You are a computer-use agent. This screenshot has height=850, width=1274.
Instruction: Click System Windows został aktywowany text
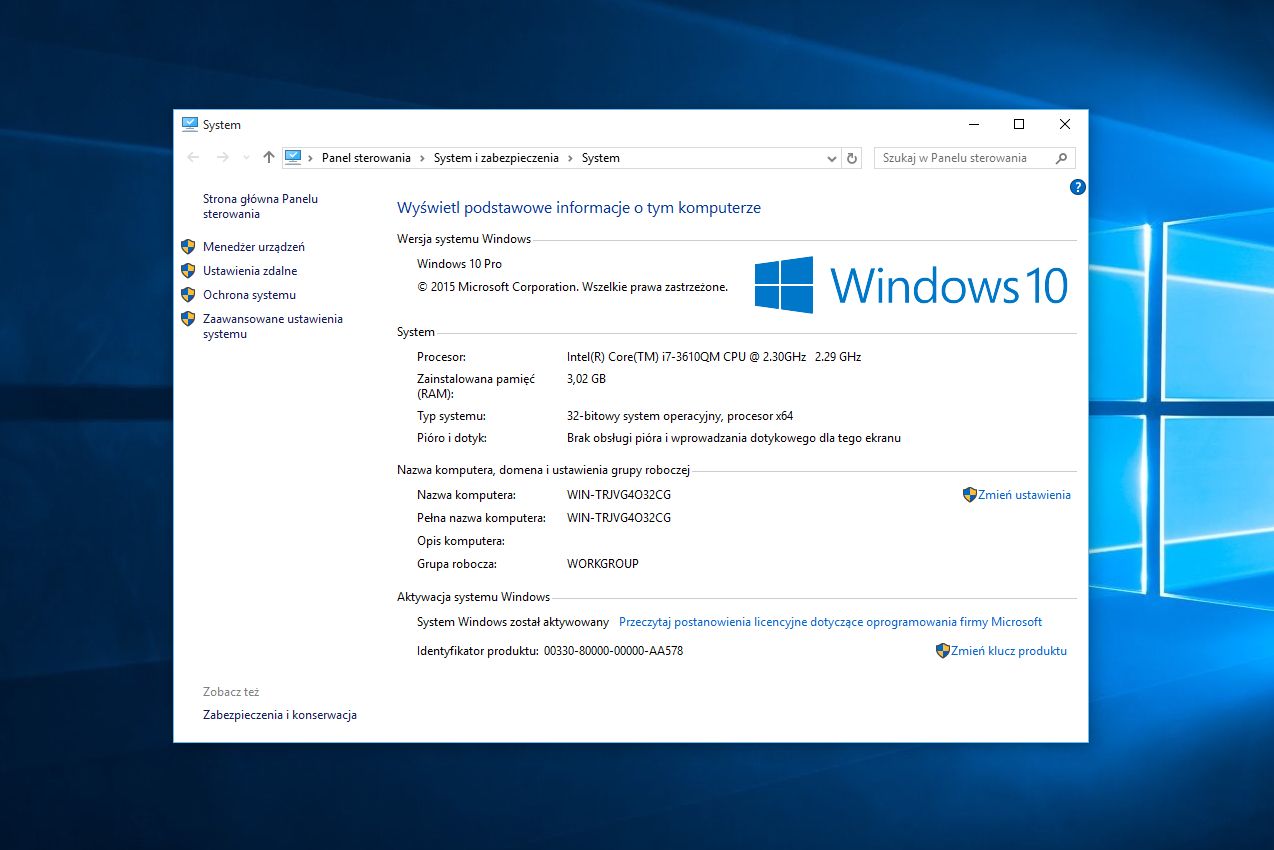click(x=513, y=622)
